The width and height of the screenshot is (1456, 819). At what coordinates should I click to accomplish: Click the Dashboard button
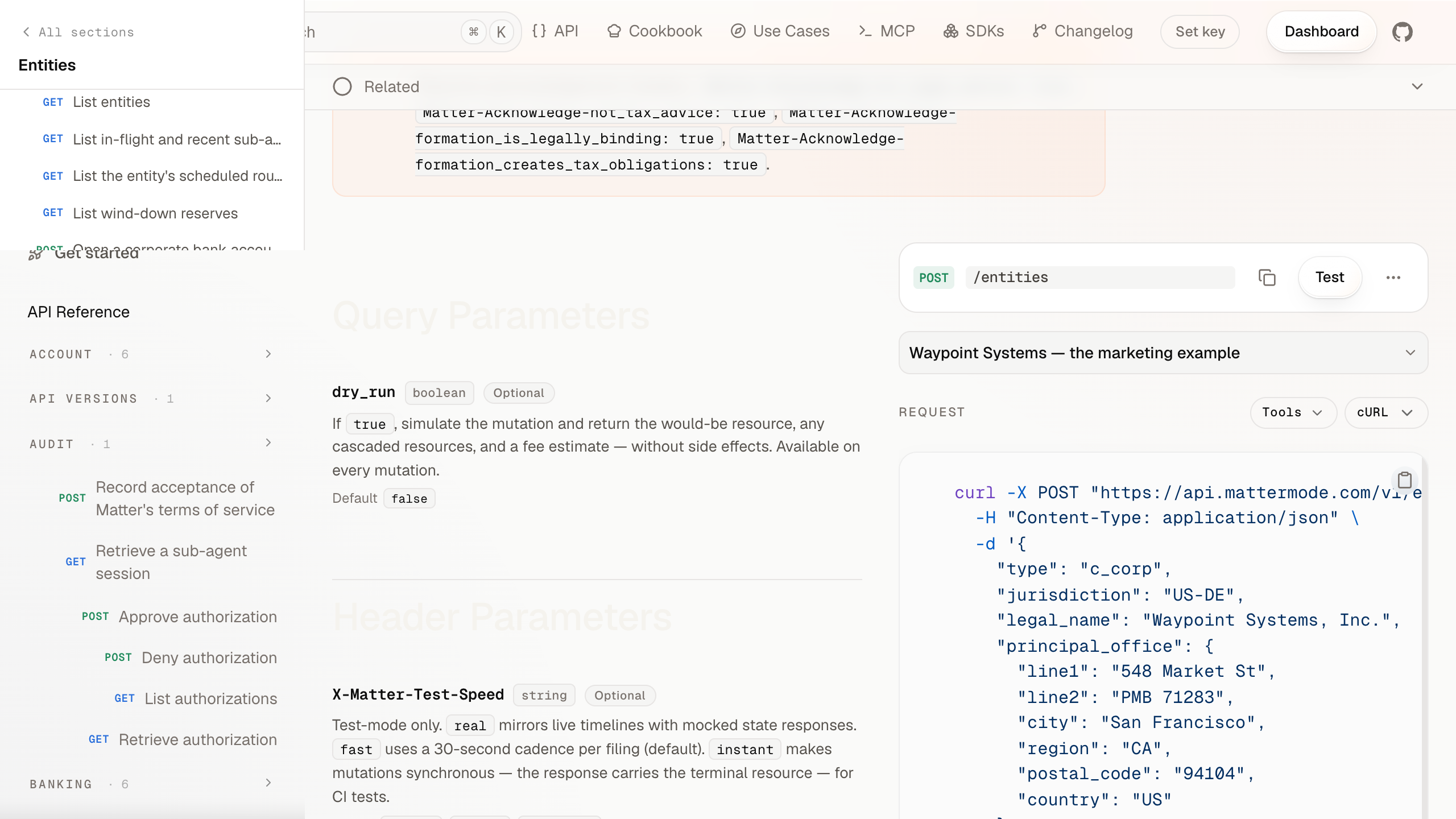click(1321, 32)
